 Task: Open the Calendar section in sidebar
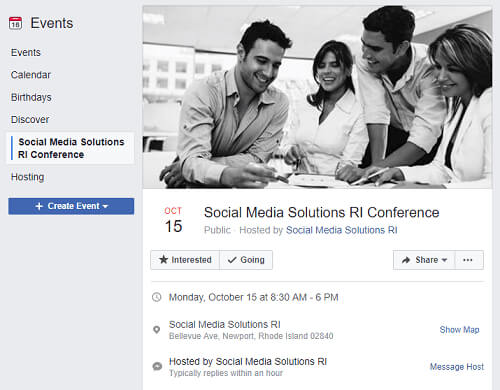click(31, 75)
